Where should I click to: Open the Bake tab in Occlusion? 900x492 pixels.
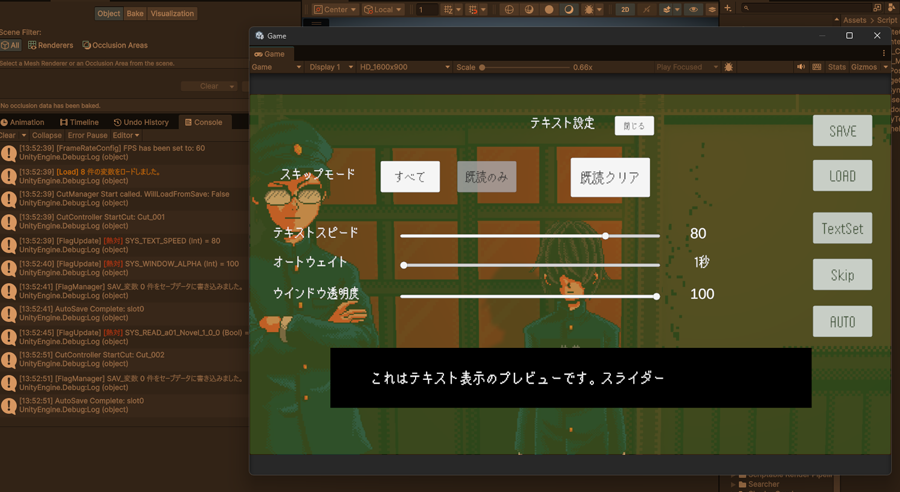point(135,14)
